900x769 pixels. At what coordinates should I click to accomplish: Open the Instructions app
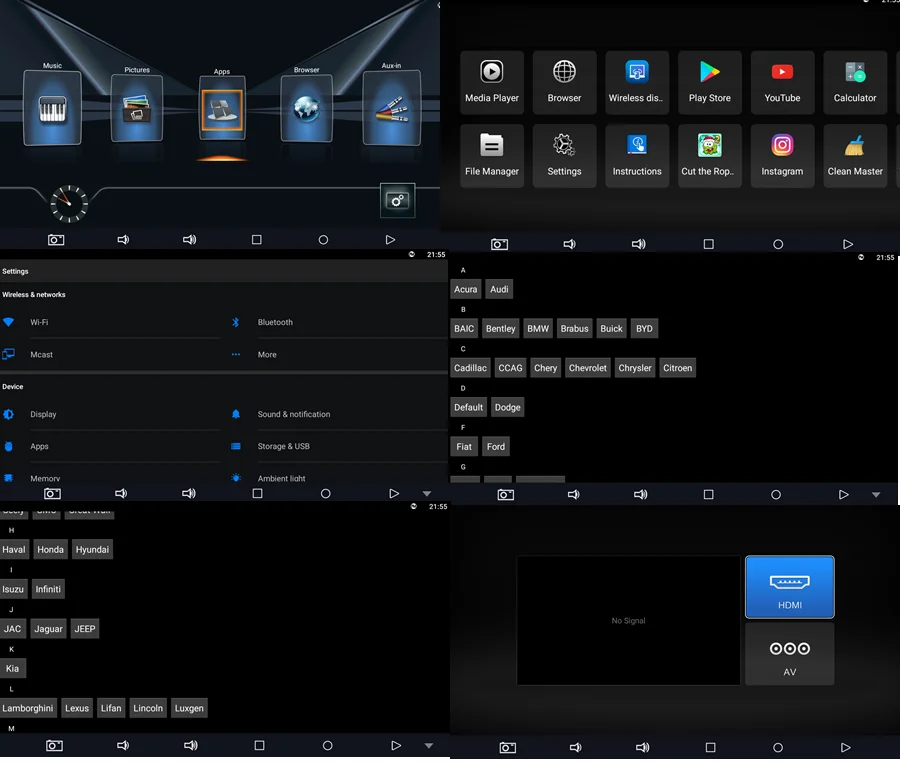(637, 156)
